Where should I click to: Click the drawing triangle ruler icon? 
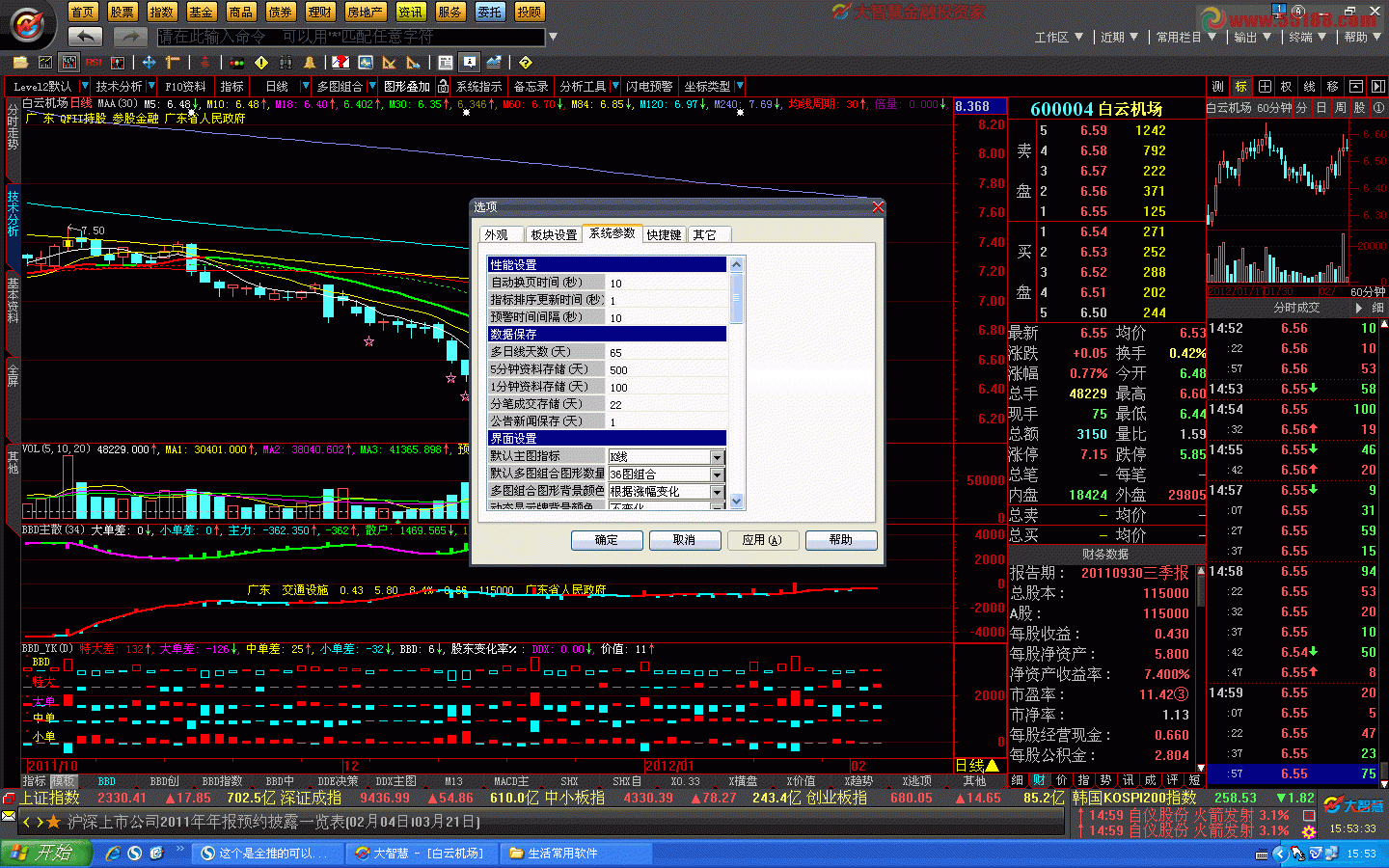point(389,63)
